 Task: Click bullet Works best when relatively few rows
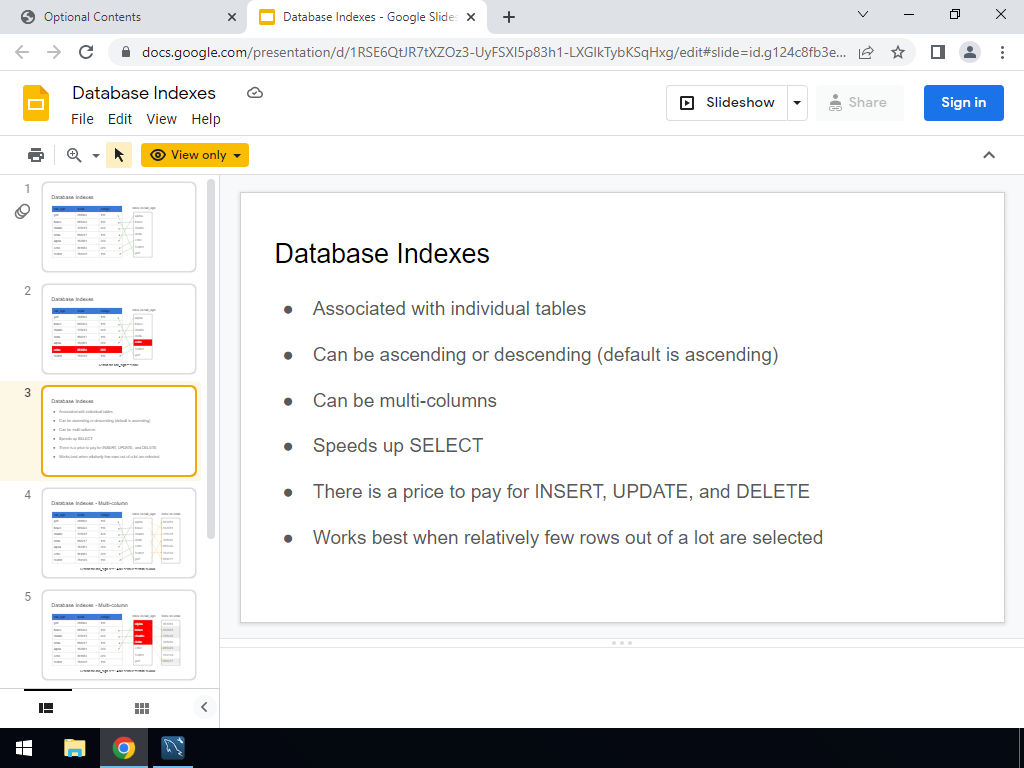pos(568,537)
